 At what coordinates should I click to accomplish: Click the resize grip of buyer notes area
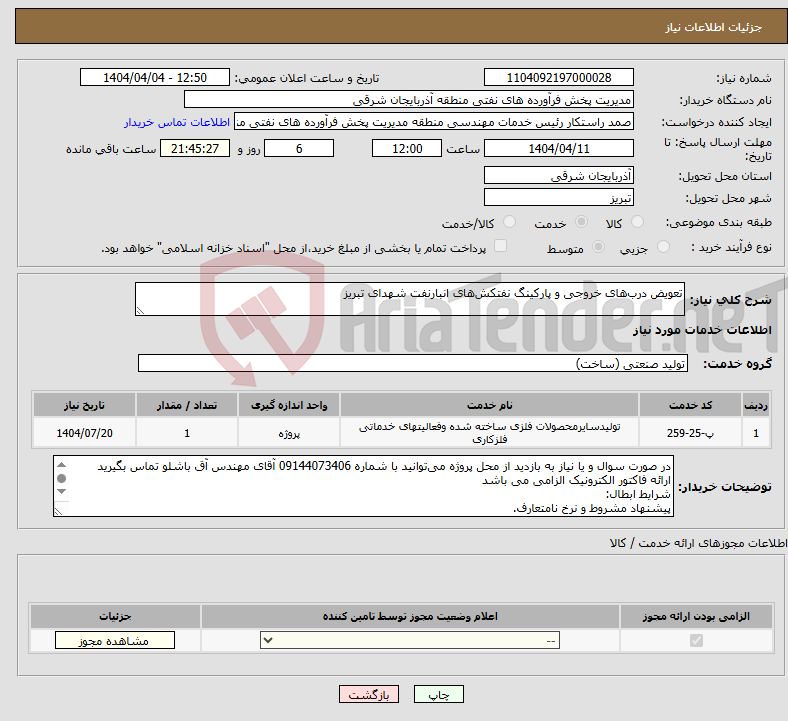(x=58, y=511)
